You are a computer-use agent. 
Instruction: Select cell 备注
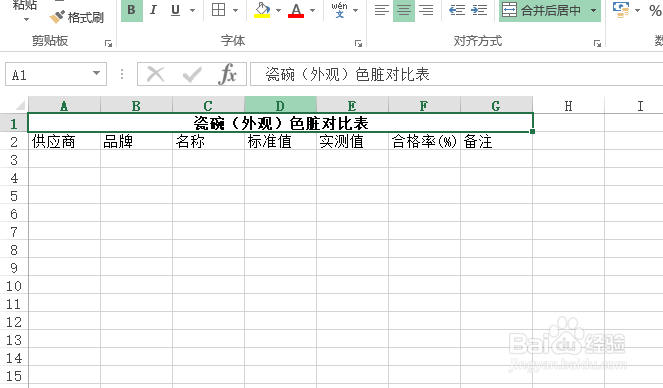point(496,141)
